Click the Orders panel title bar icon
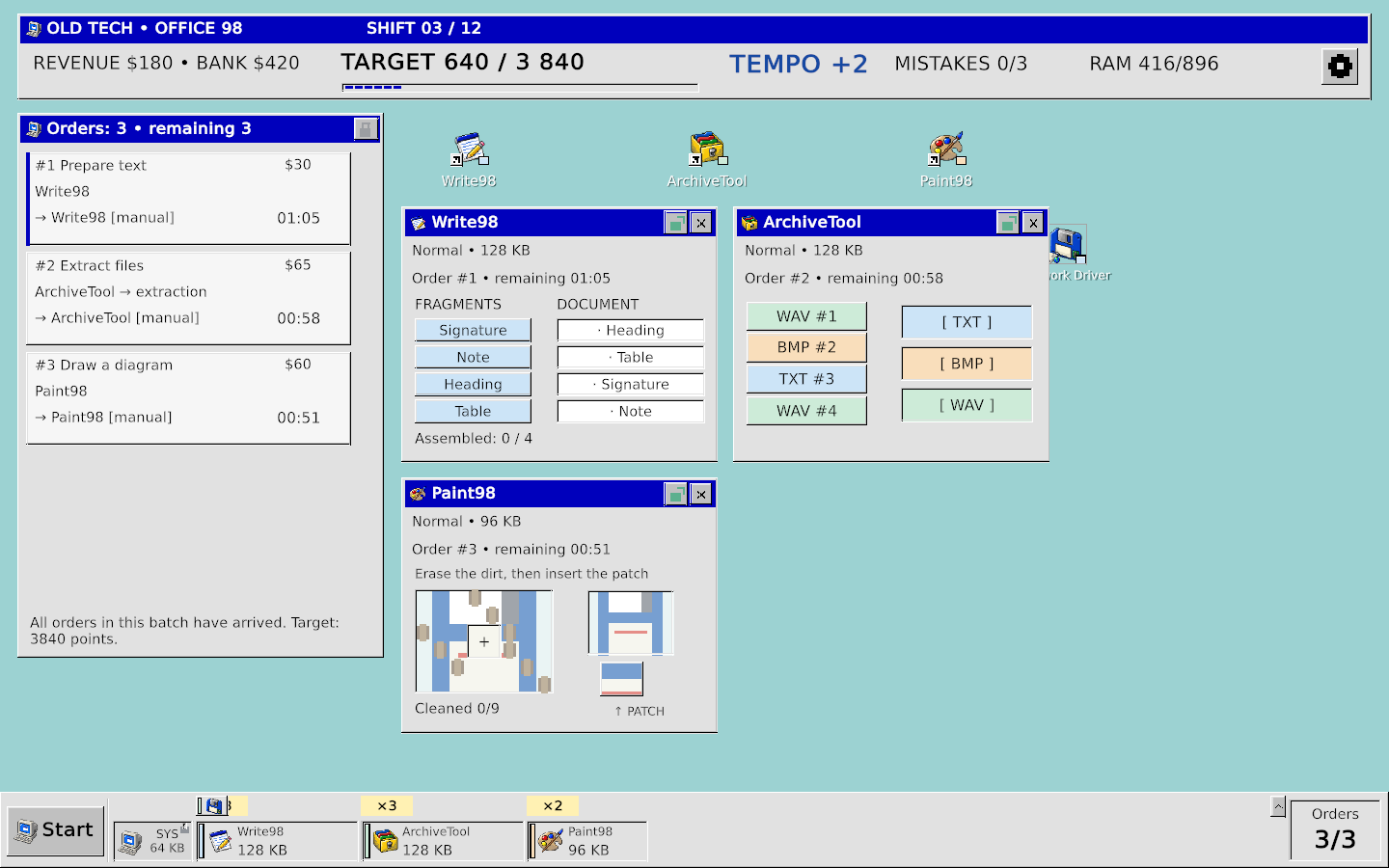Screen dimensions: 1389x868 [35, 129]
